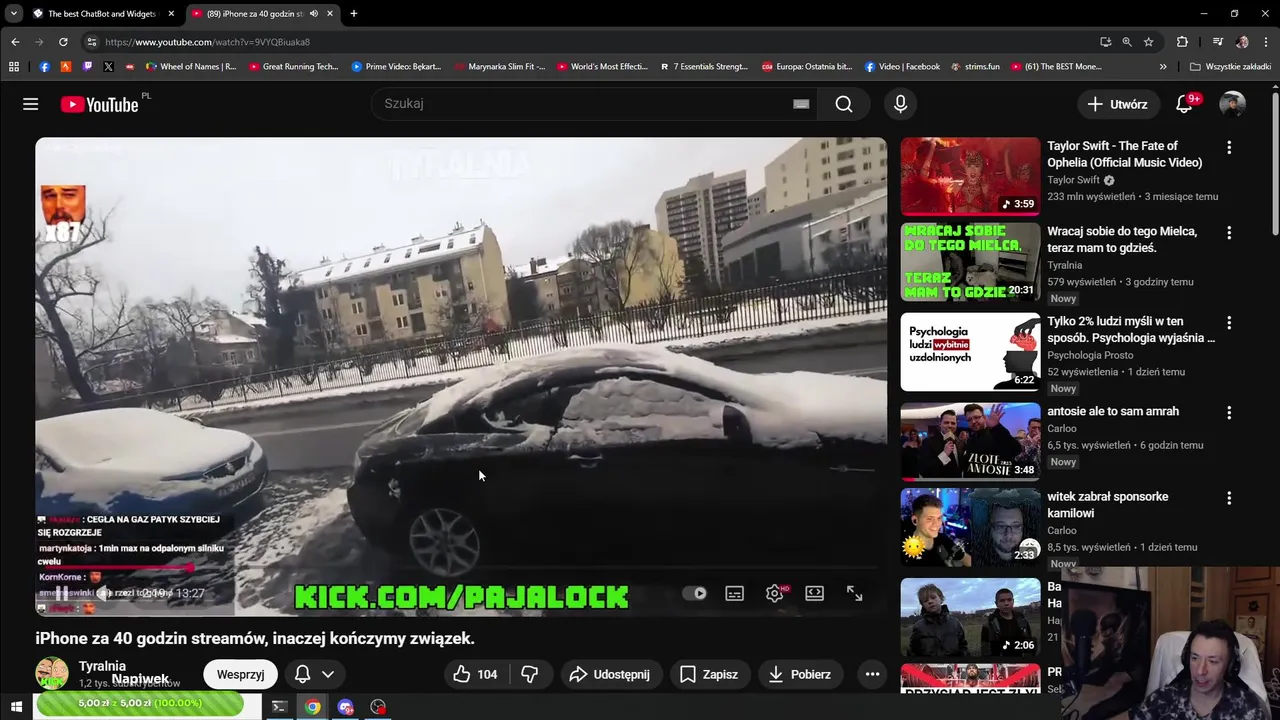Viewport: 1280px width, 720px height.
Task: Select the iPhone za 40 godzin YouTube tab
Action: tap(254, 14)
